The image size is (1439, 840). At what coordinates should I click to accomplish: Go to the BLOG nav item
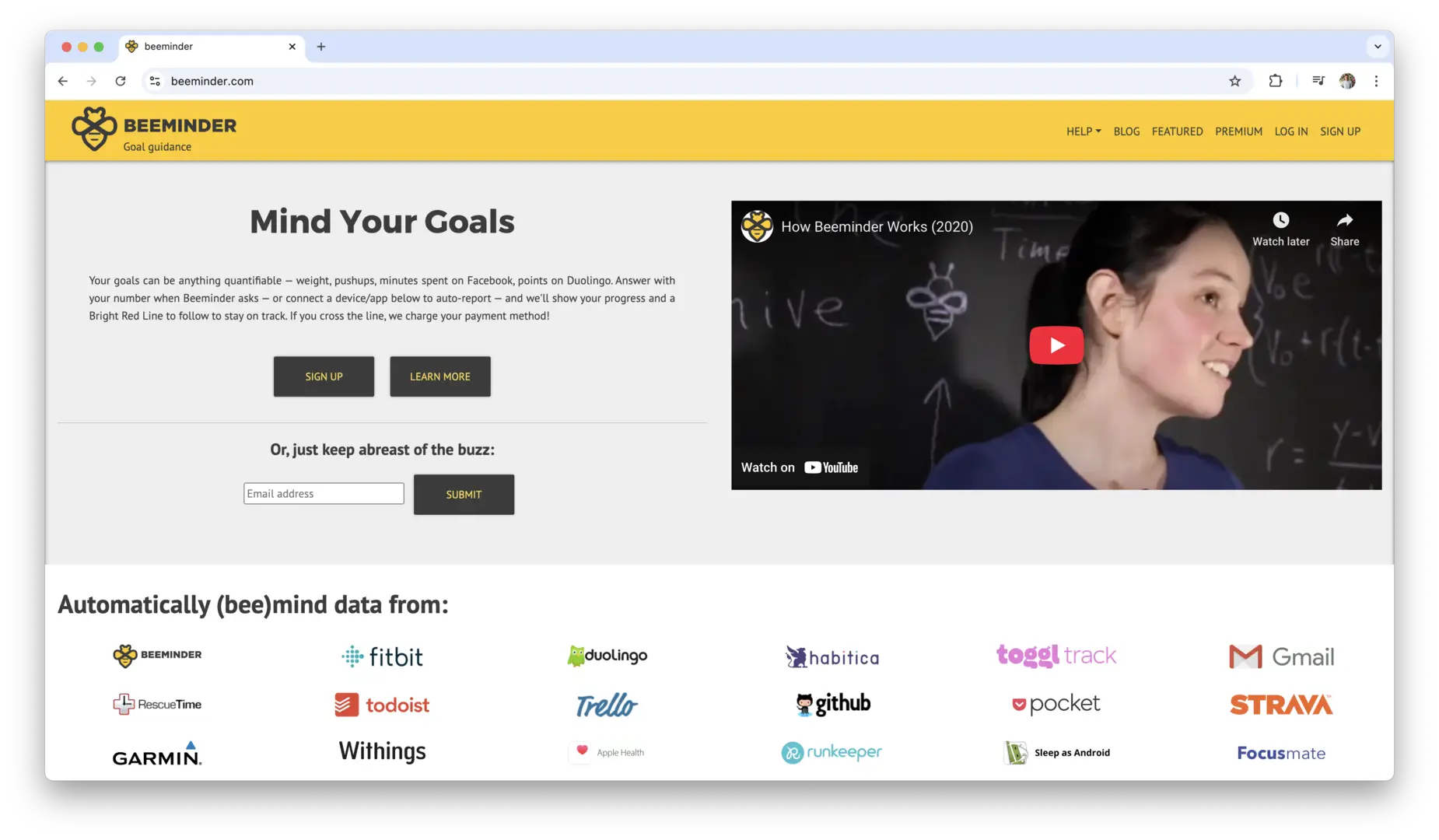click(1126, 131)
